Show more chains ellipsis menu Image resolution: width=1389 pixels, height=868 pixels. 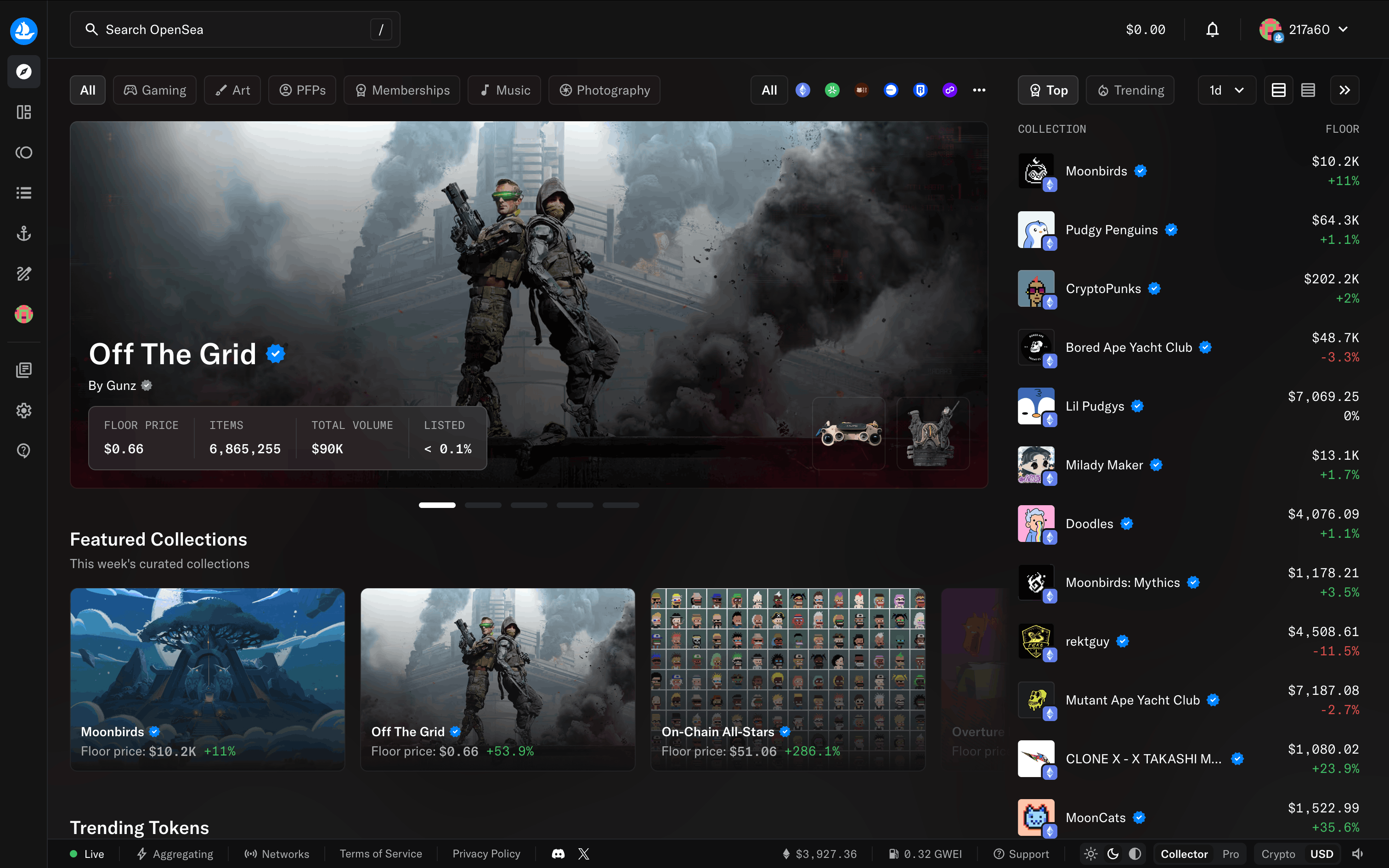point(979,90)
